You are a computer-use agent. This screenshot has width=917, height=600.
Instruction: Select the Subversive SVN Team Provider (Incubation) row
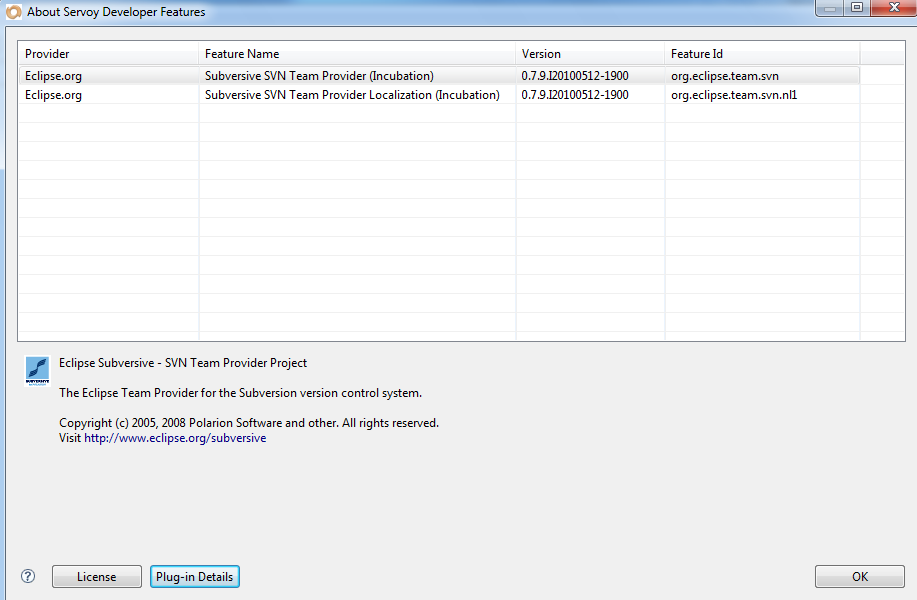439,76
